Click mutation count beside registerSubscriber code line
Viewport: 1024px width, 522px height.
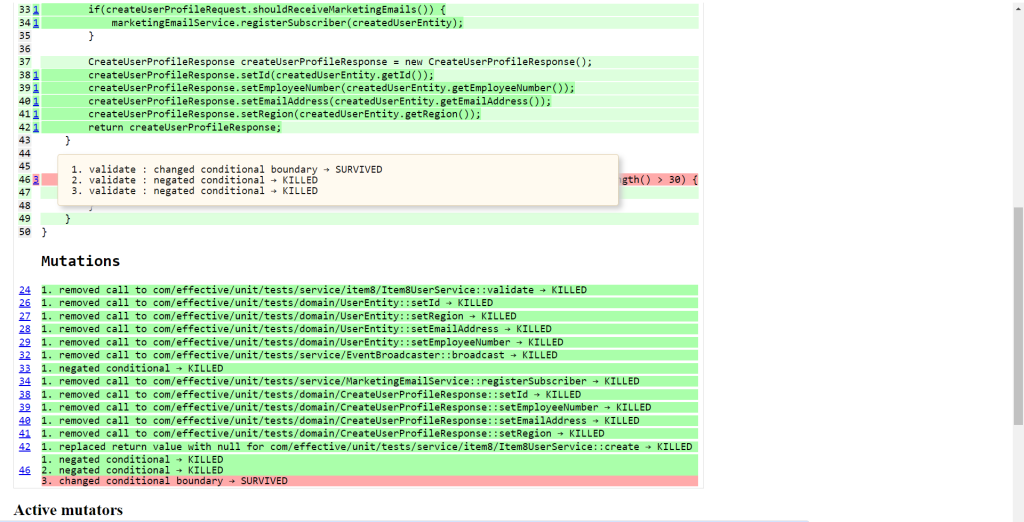tap(36, 22)
